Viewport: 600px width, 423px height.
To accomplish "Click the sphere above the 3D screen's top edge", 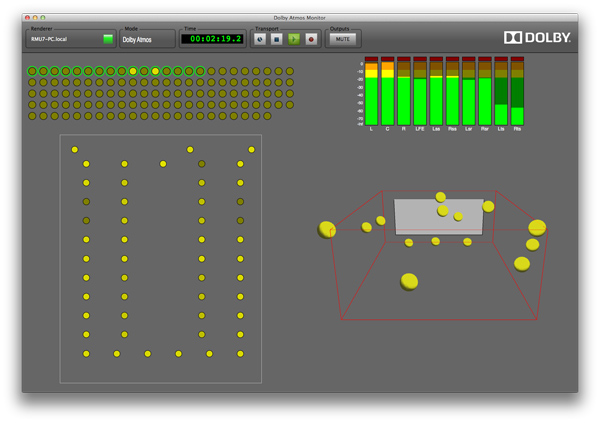I will click(x=440, y=197).
